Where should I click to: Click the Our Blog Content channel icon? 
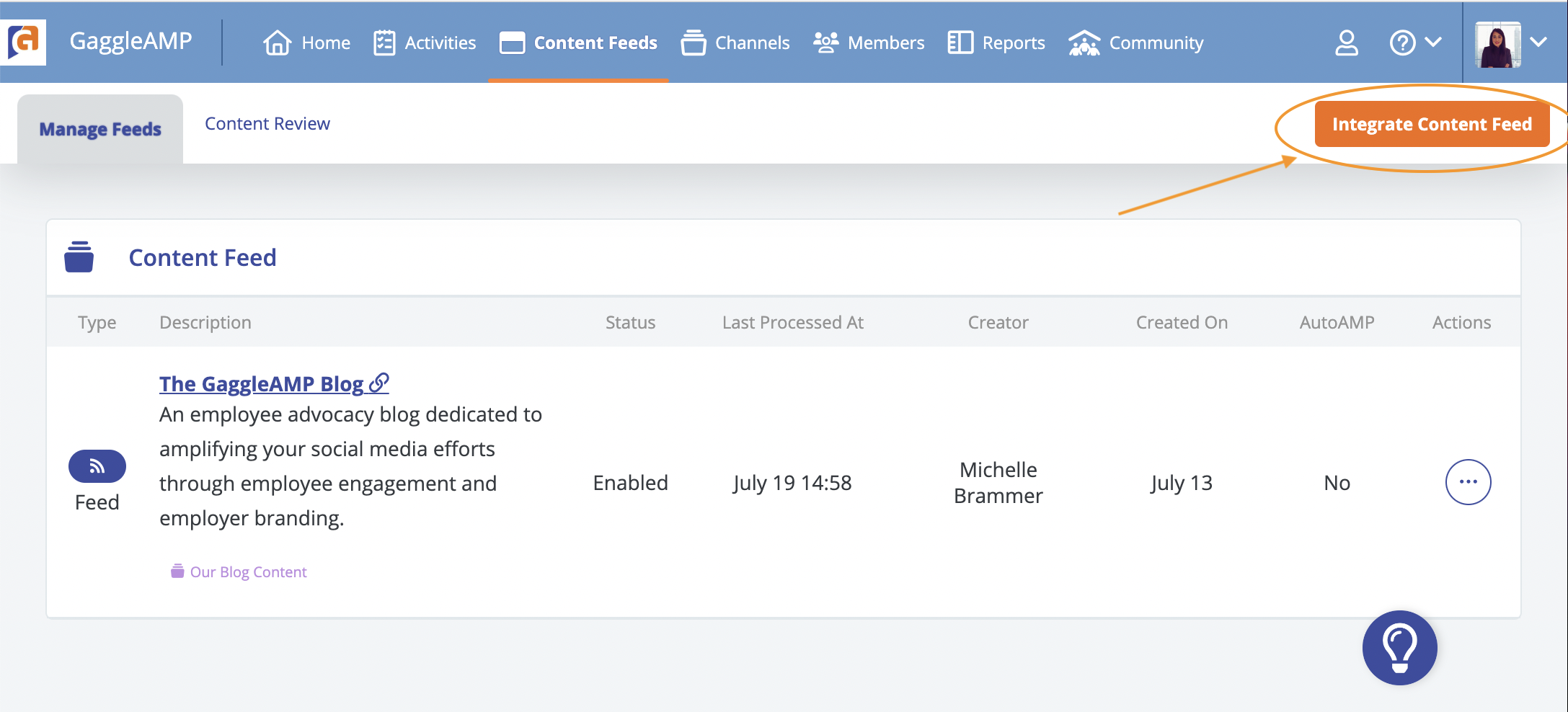(x=177, y=571)
